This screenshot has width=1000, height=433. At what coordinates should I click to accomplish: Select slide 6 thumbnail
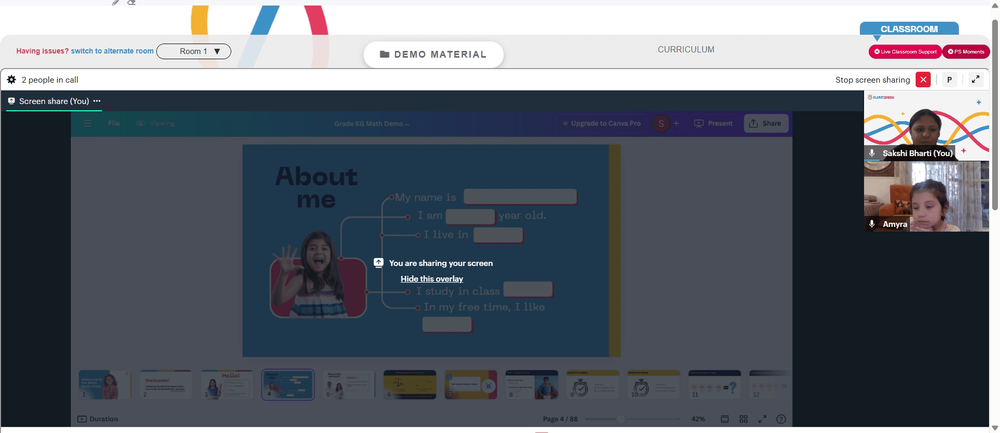[x=409, y=385]
